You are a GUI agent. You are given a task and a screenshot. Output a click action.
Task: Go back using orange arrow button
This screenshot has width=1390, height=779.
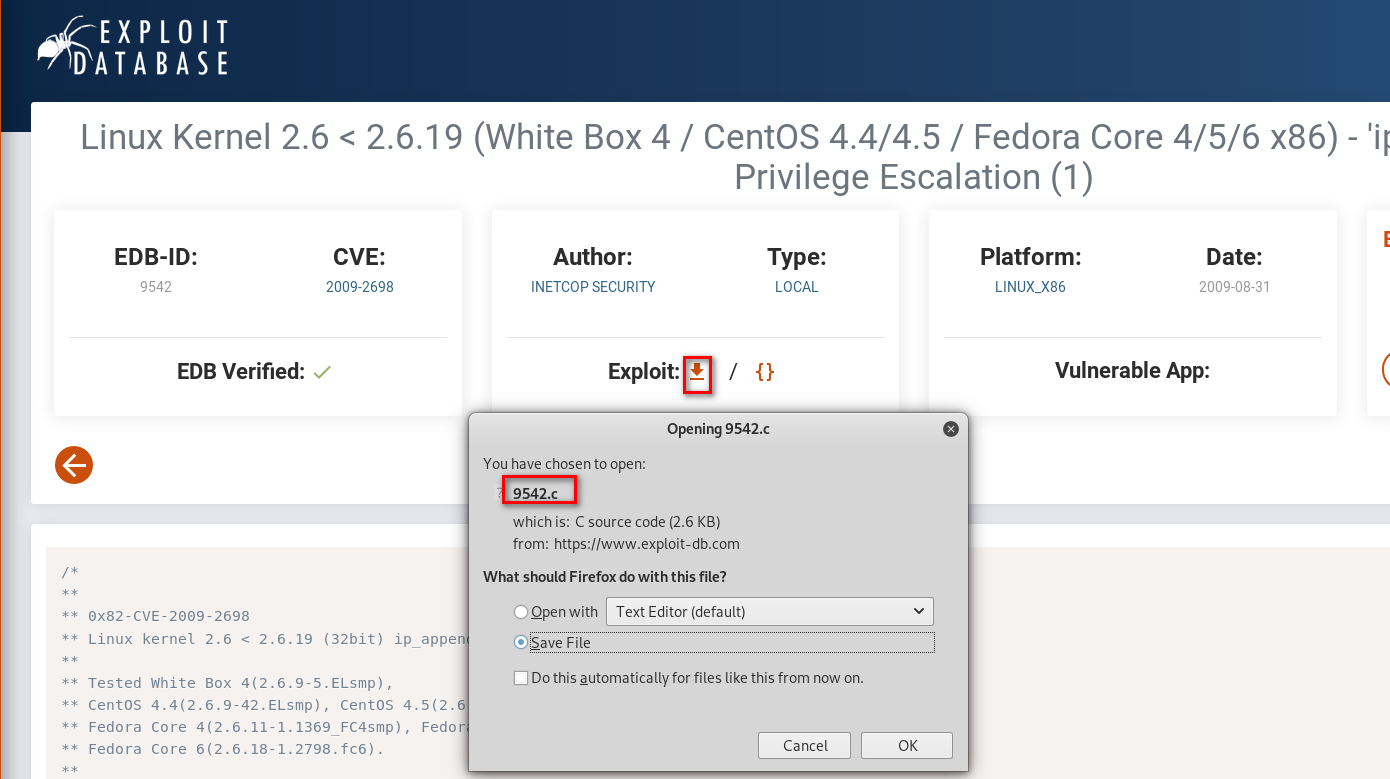pyautogui.click(x=74, y=464)
